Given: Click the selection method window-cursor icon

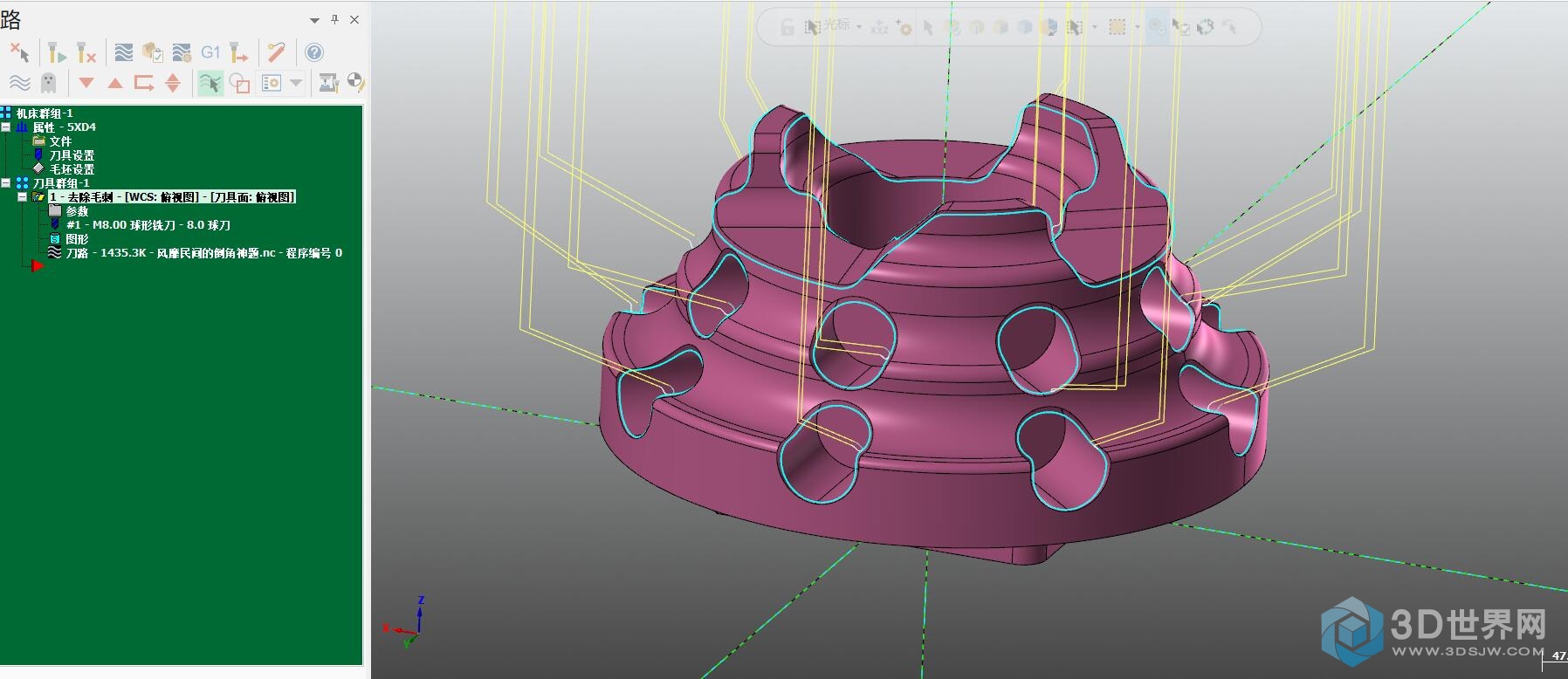Looking at the screenshot, I should [x=1075, y=27].
